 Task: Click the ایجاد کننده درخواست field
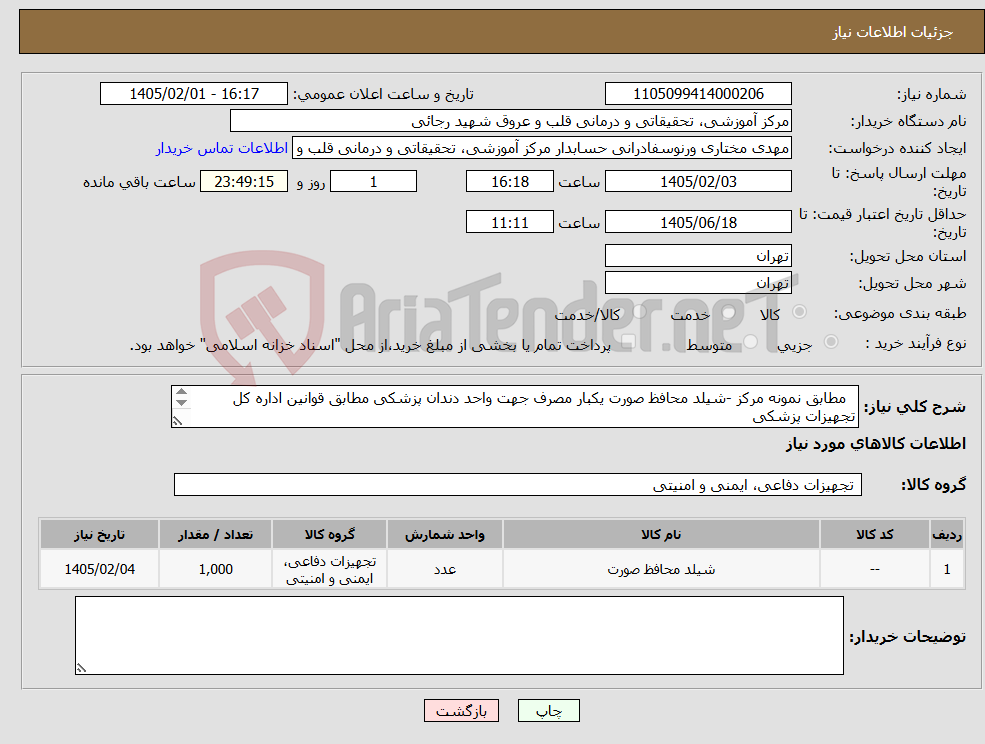pyautogui.click(x=541, y=148)
